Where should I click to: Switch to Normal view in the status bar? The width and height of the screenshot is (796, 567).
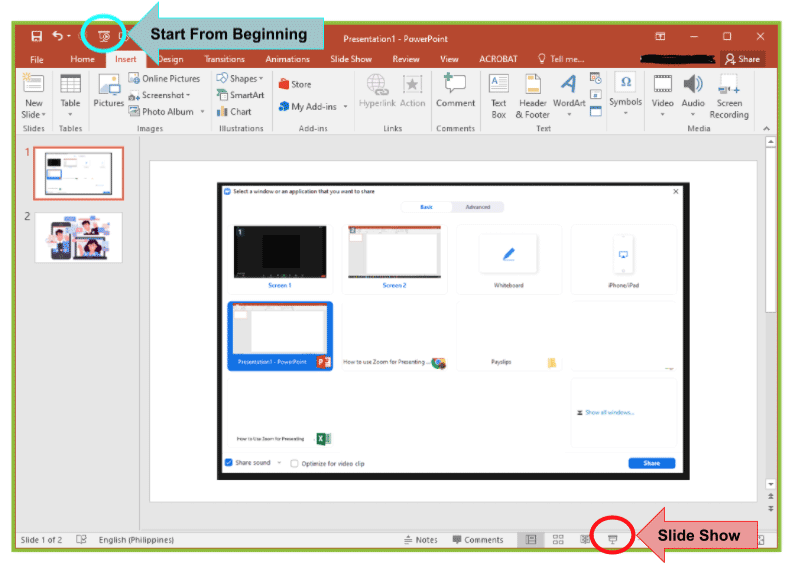(530, 540)
